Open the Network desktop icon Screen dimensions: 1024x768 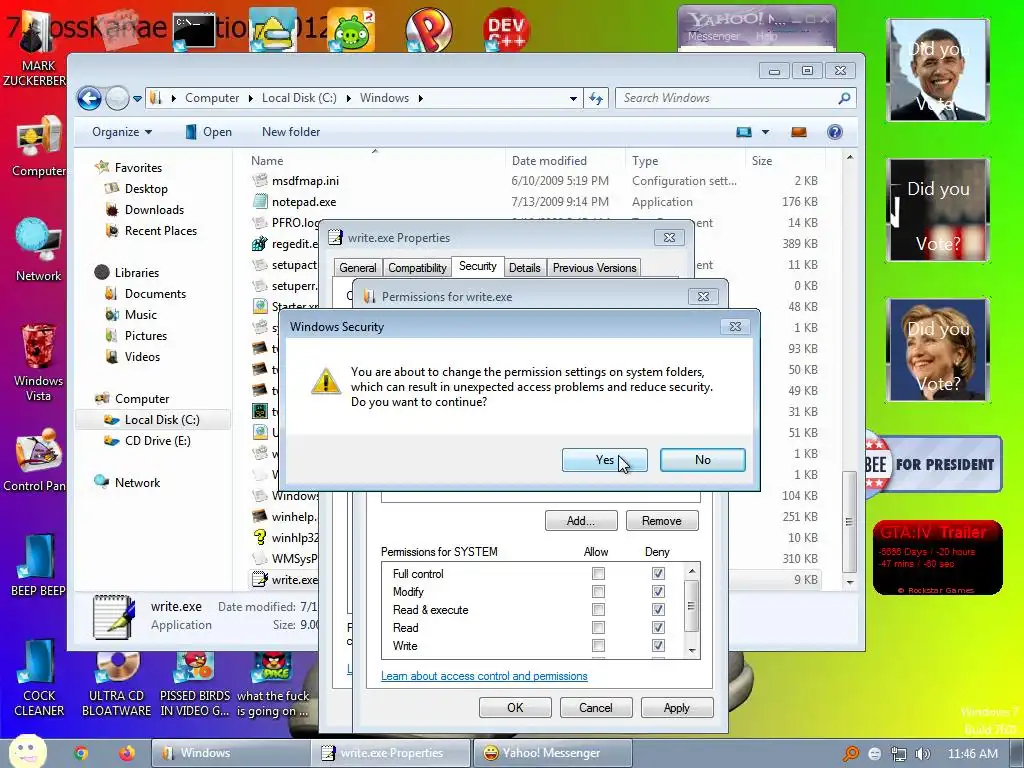[39, 251]
